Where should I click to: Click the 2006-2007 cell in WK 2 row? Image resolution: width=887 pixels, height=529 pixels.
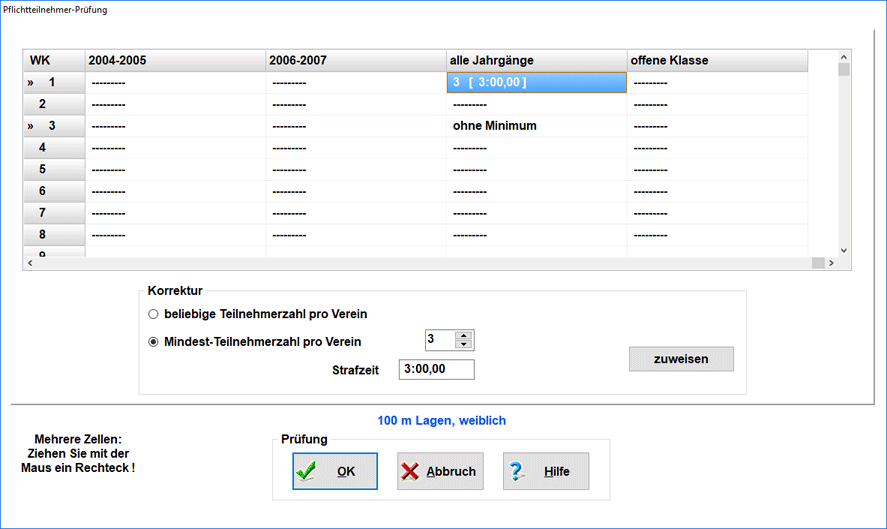point(355,104)
